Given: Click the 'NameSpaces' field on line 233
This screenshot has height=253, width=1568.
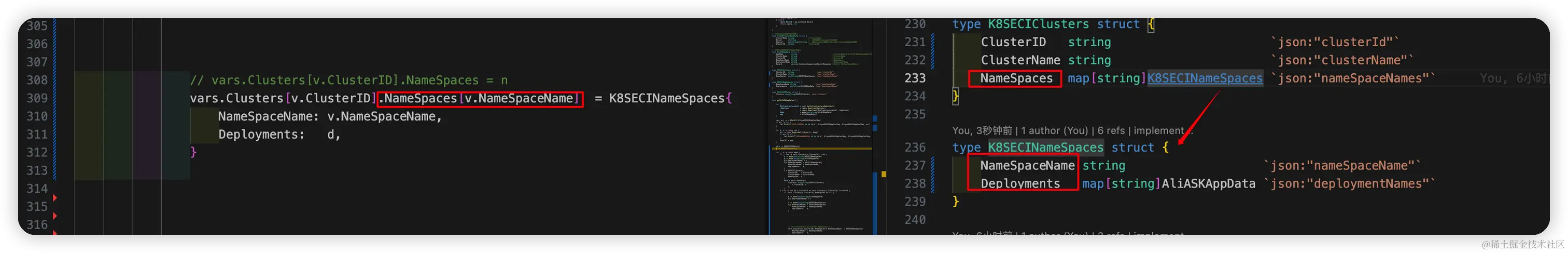Looking at the screenshot, I should coord(1016,78).
